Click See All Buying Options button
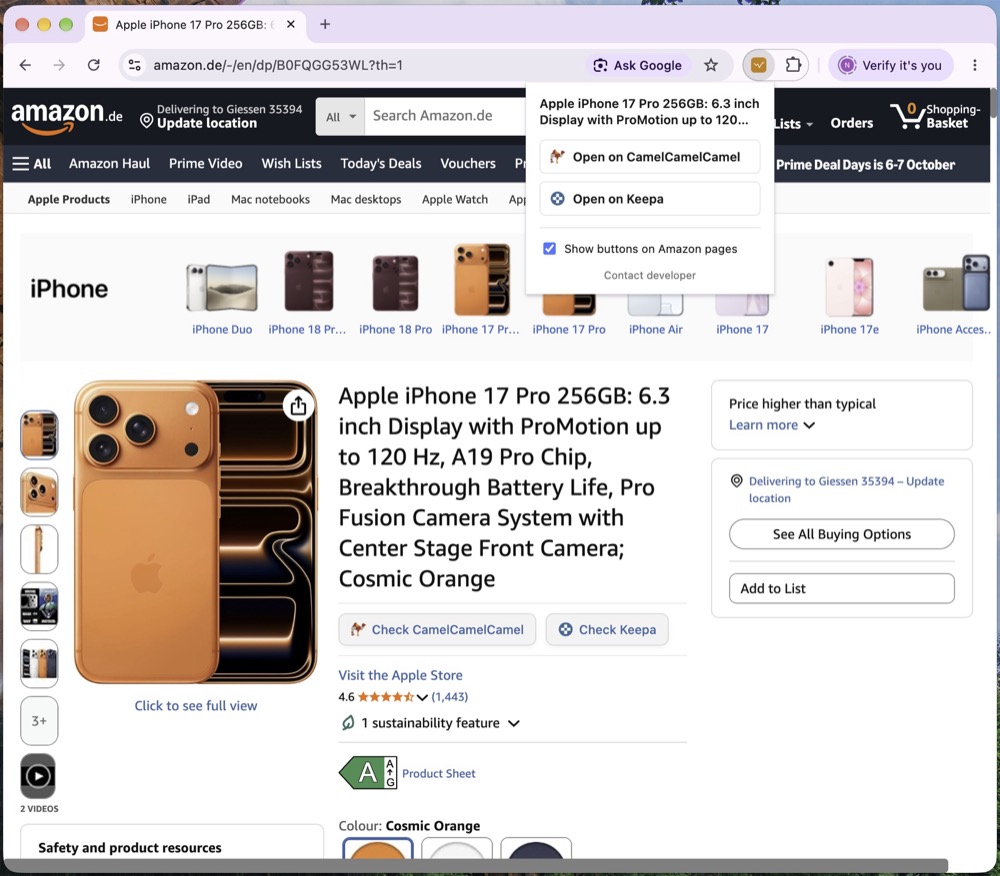Image resolution: width=1000 pixels, height=876 pixels. click(x=842, y=534)
